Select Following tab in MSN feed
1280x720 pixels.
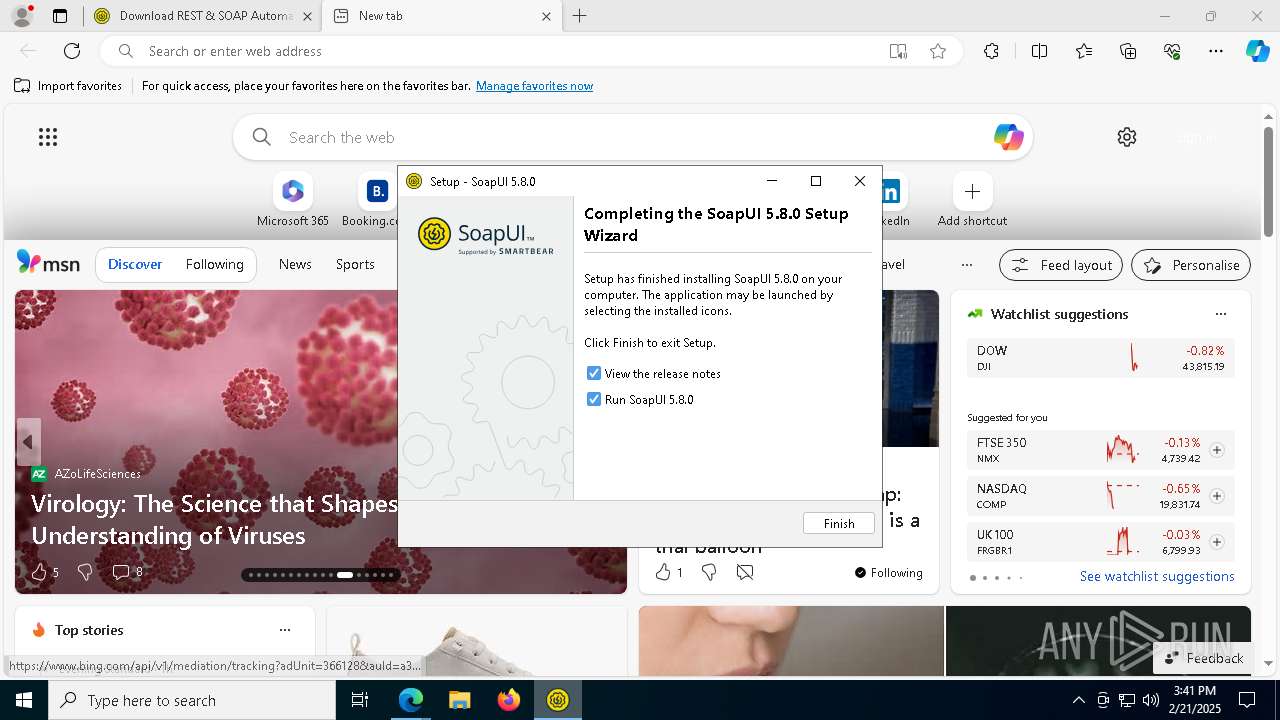click(x=214, y=264)
